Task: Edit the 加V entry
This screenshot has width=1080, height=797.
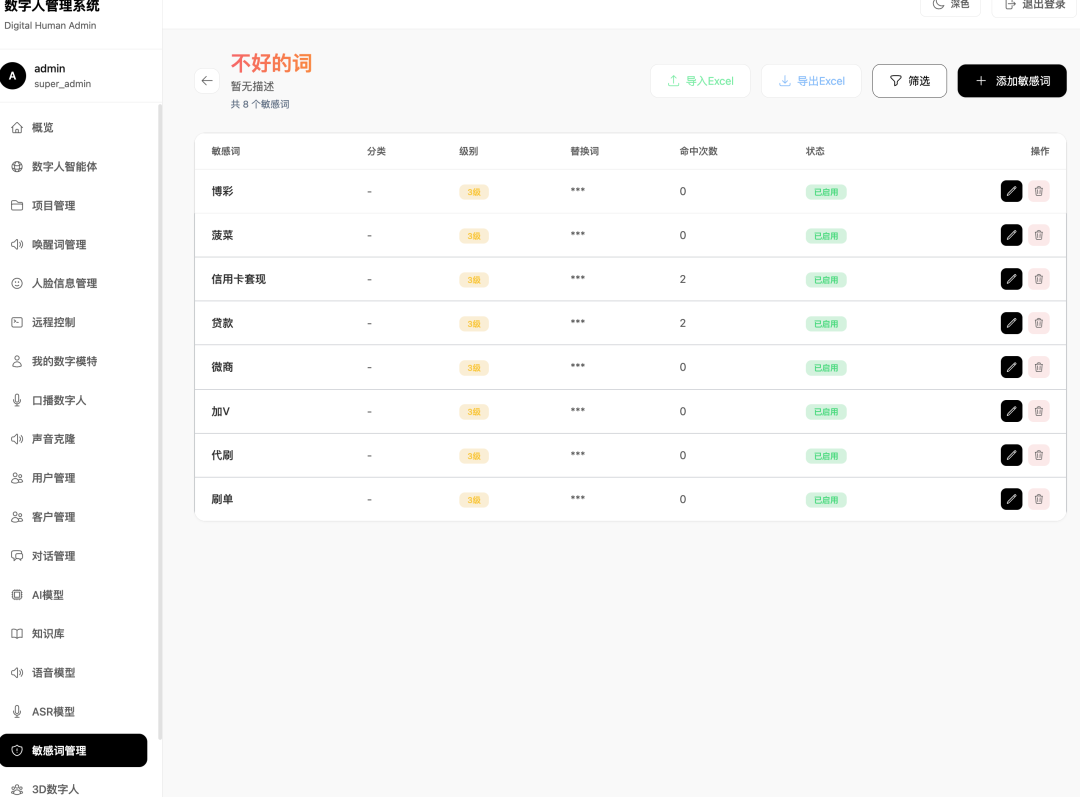Action: coord(1011,411)
